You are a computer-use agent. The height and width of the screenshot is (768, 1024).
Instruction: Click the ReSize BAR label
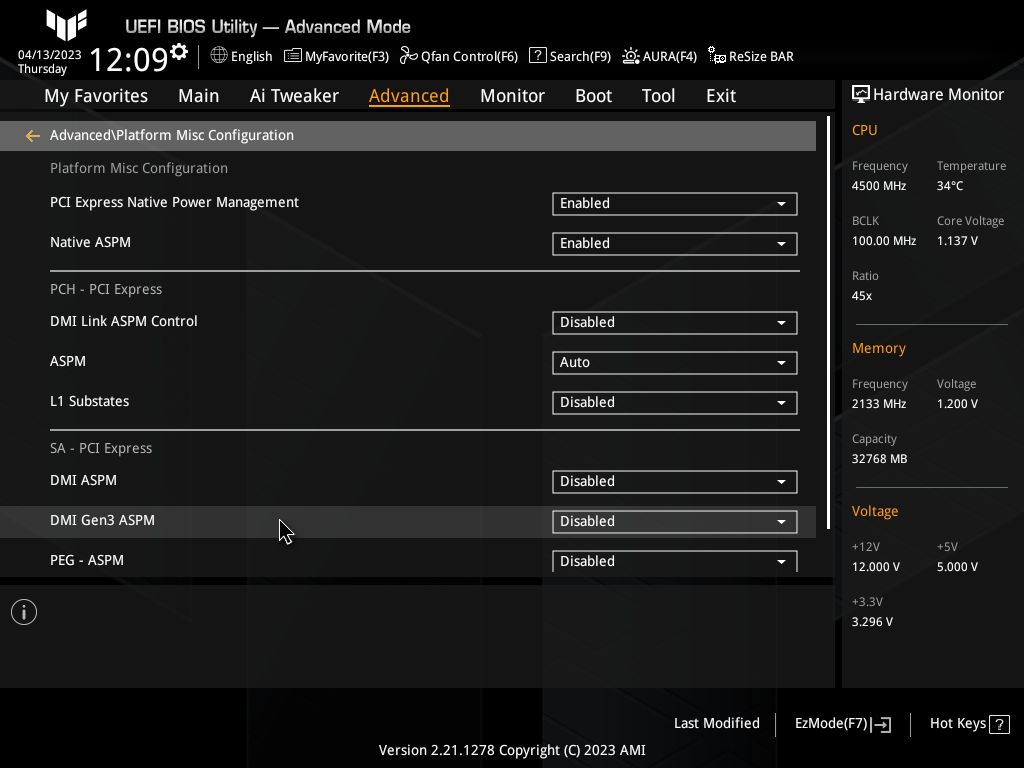coord(761,57)
